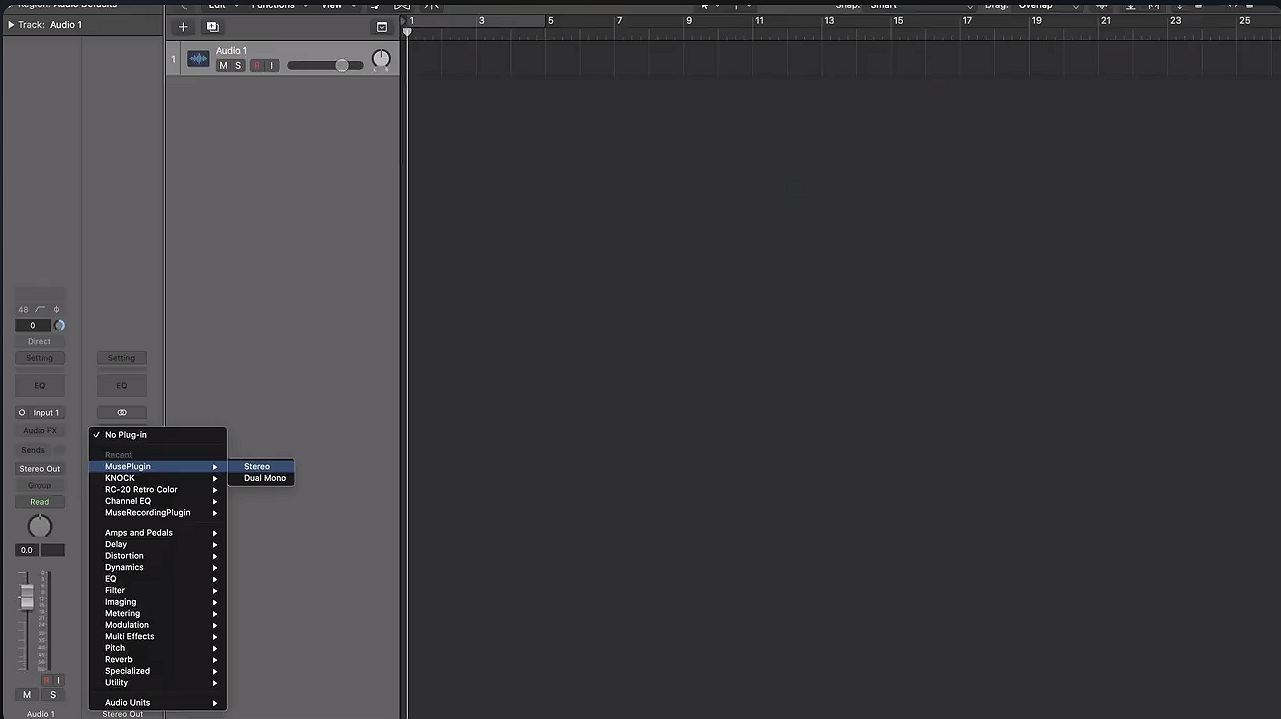Open the Drag Overlap dropdown

pyautogui.click(x=1049, y=5)
